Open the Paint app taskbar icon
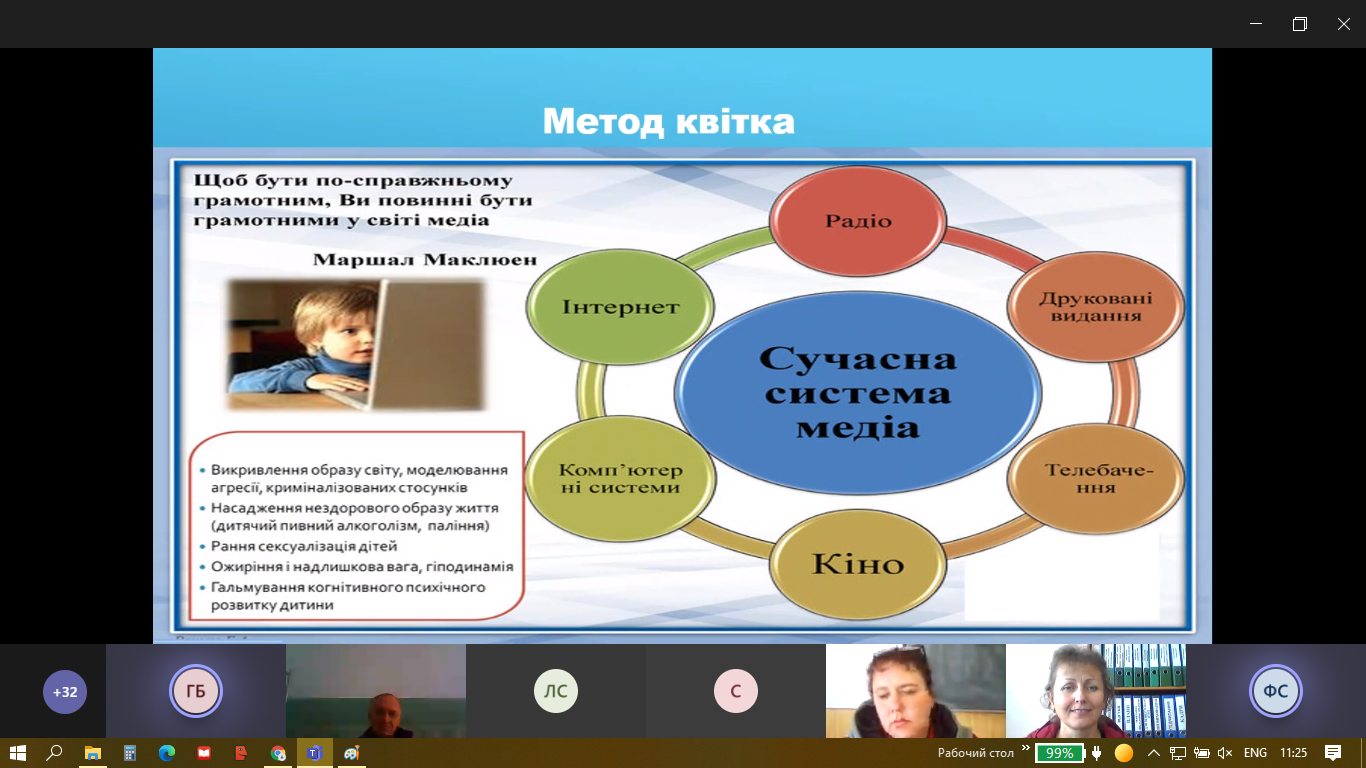The width and height of the screenshot is (1366, 768). coord(351,753)
